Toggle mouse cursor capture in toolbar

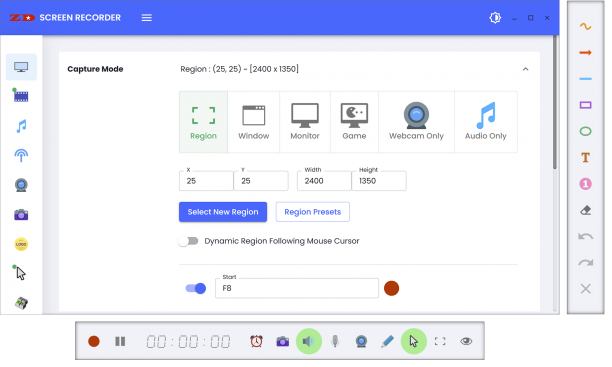414,341
